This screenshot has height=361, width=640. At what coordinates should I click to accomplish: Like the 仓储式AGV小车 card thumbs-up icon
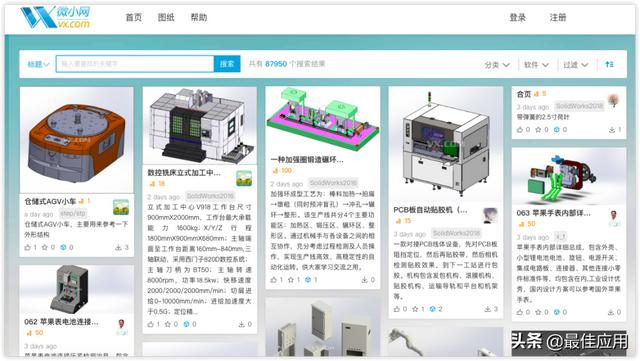coord(28,247)
